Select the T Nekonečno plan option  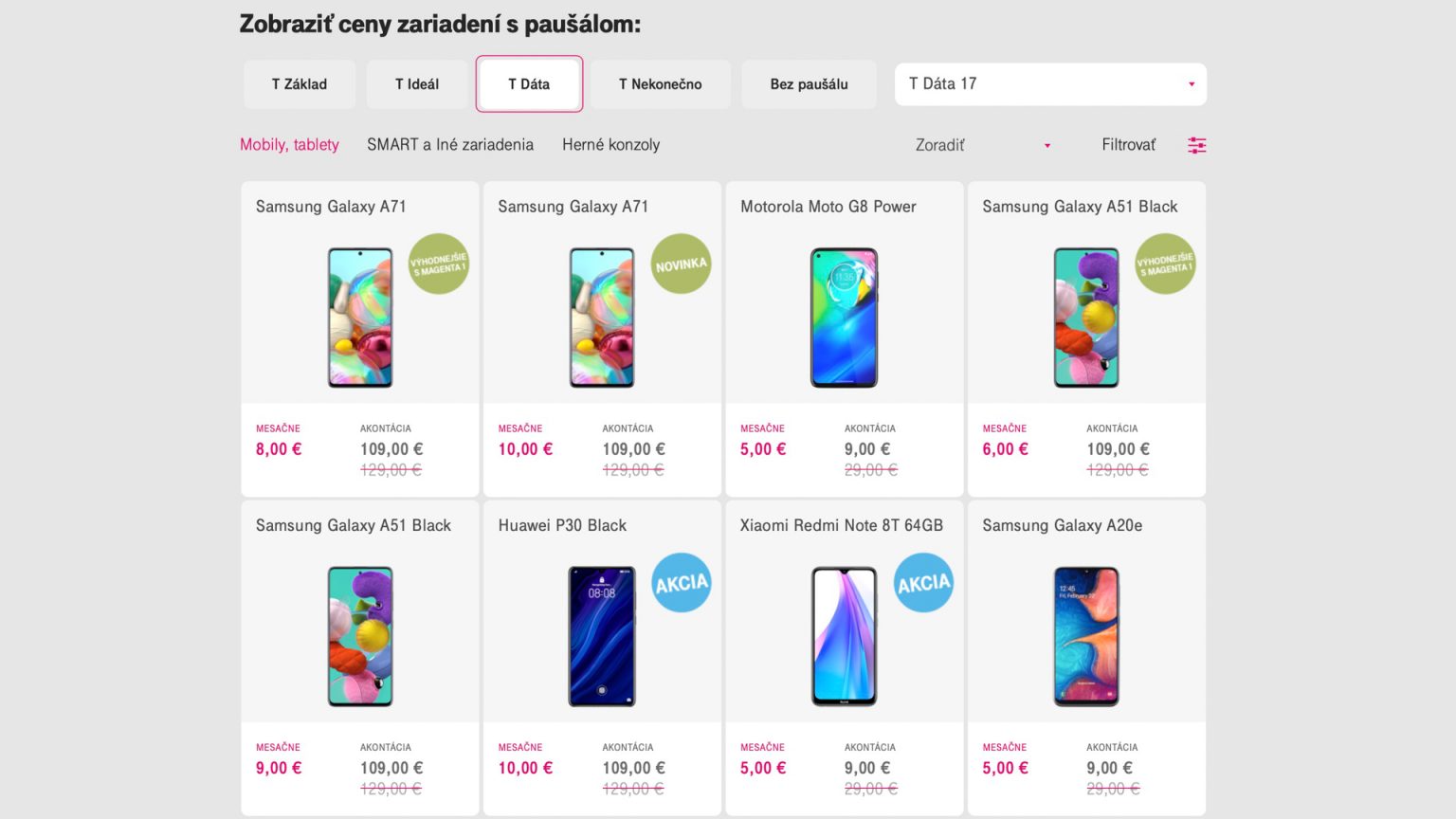coord(661,84)
